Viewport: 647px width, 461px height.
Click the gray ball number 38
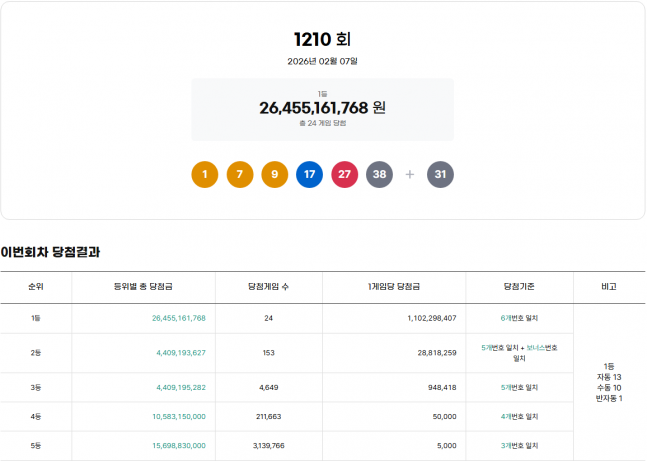380,174
